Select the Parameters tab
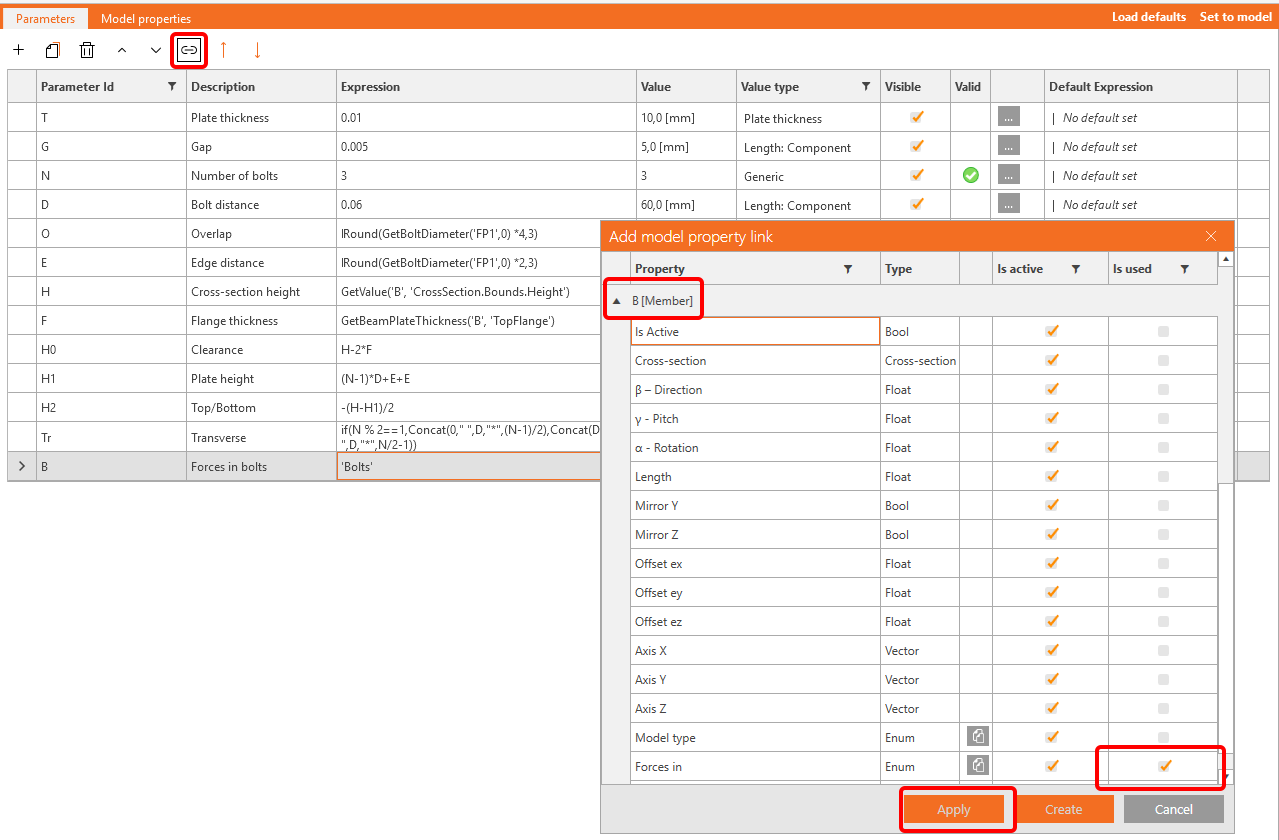Screen dimensions: 1279x840 pos(45,18)
